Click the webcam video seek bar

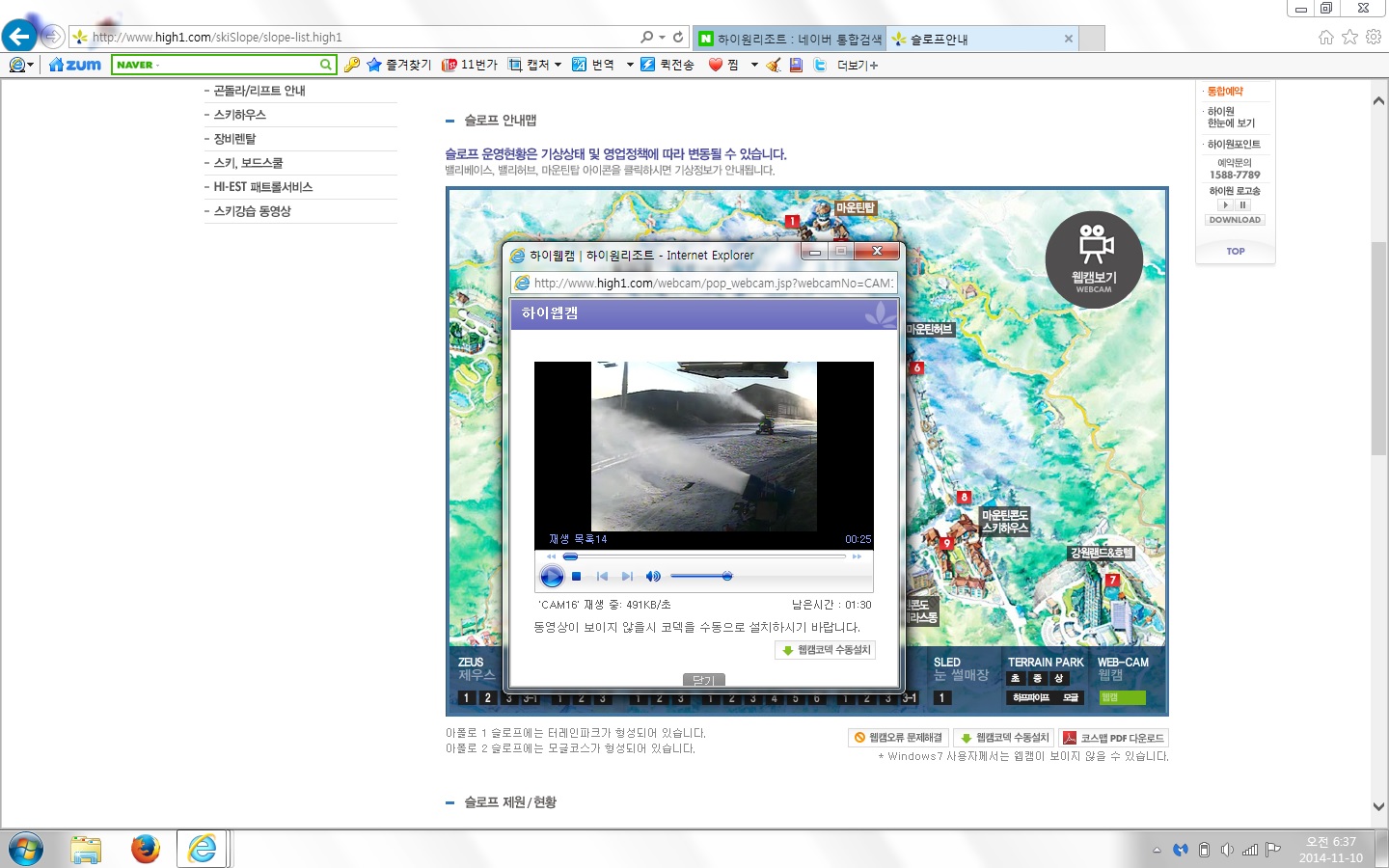(704, 556)
